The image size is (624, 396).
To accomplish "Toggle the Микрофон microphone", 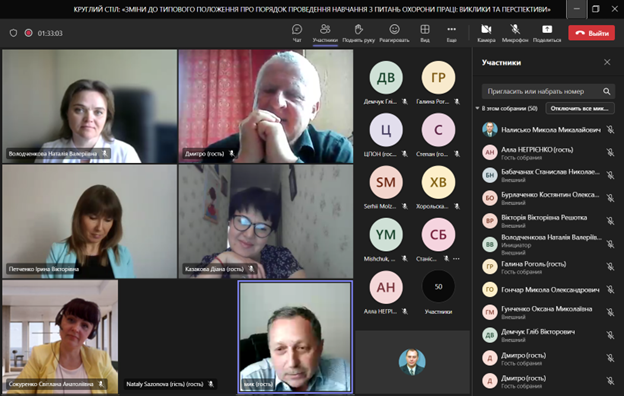I will [x=515, y=33].
